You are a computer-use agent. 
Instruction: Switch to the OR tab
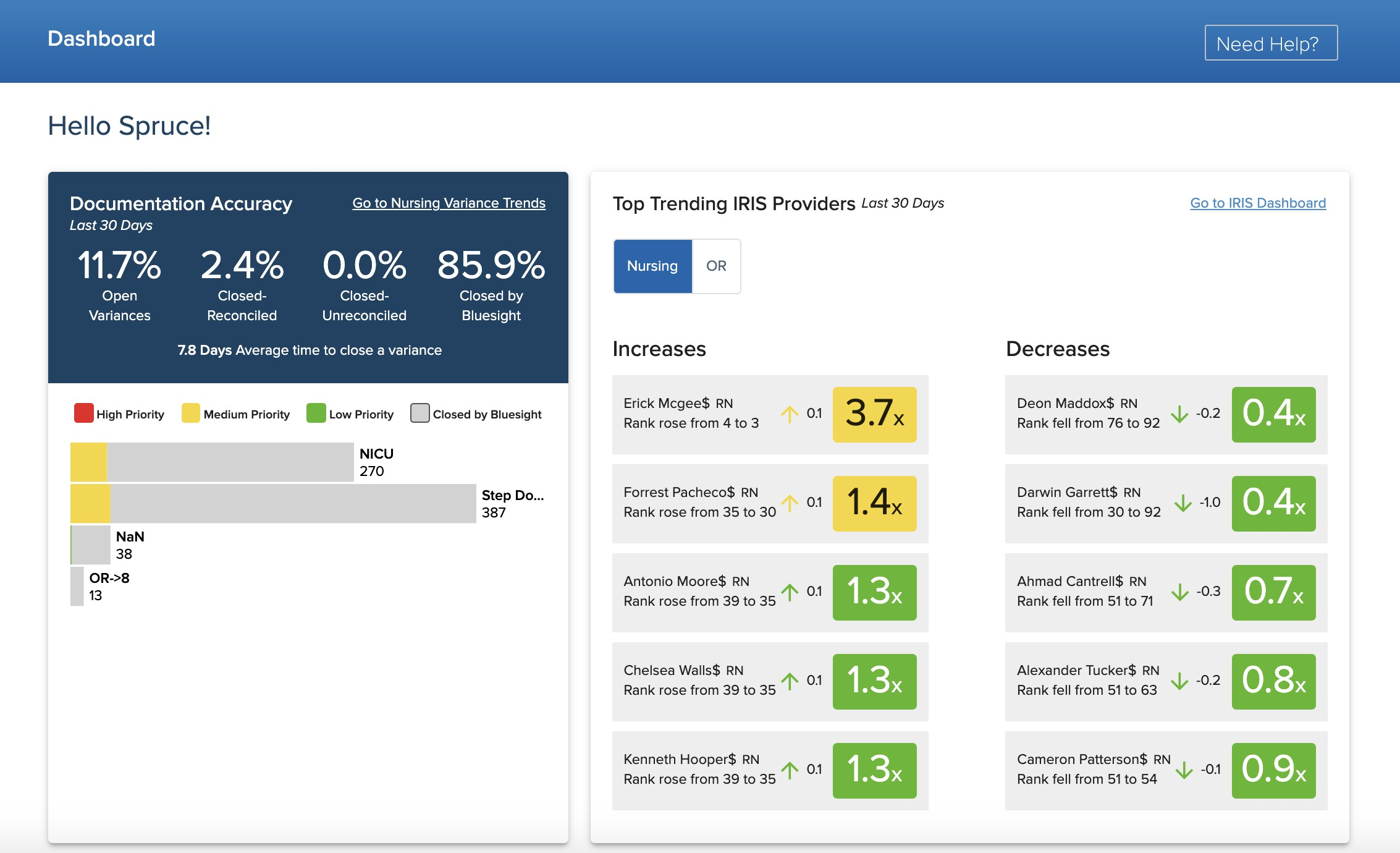tap(715, 266)
